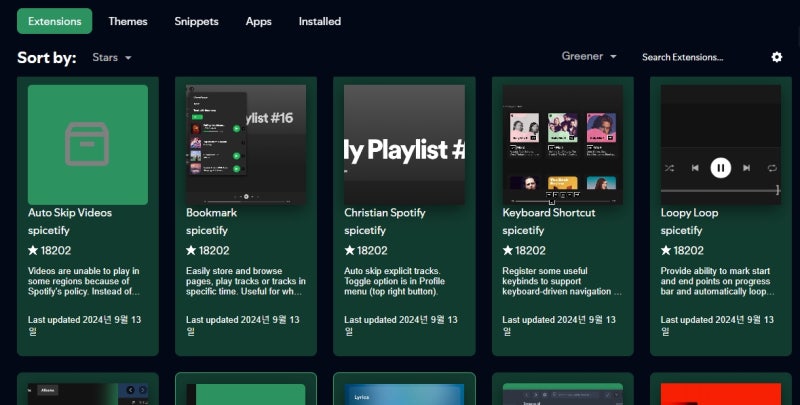
Task: Click the progress bar in Loopy Loop preview
Action: 720,190
